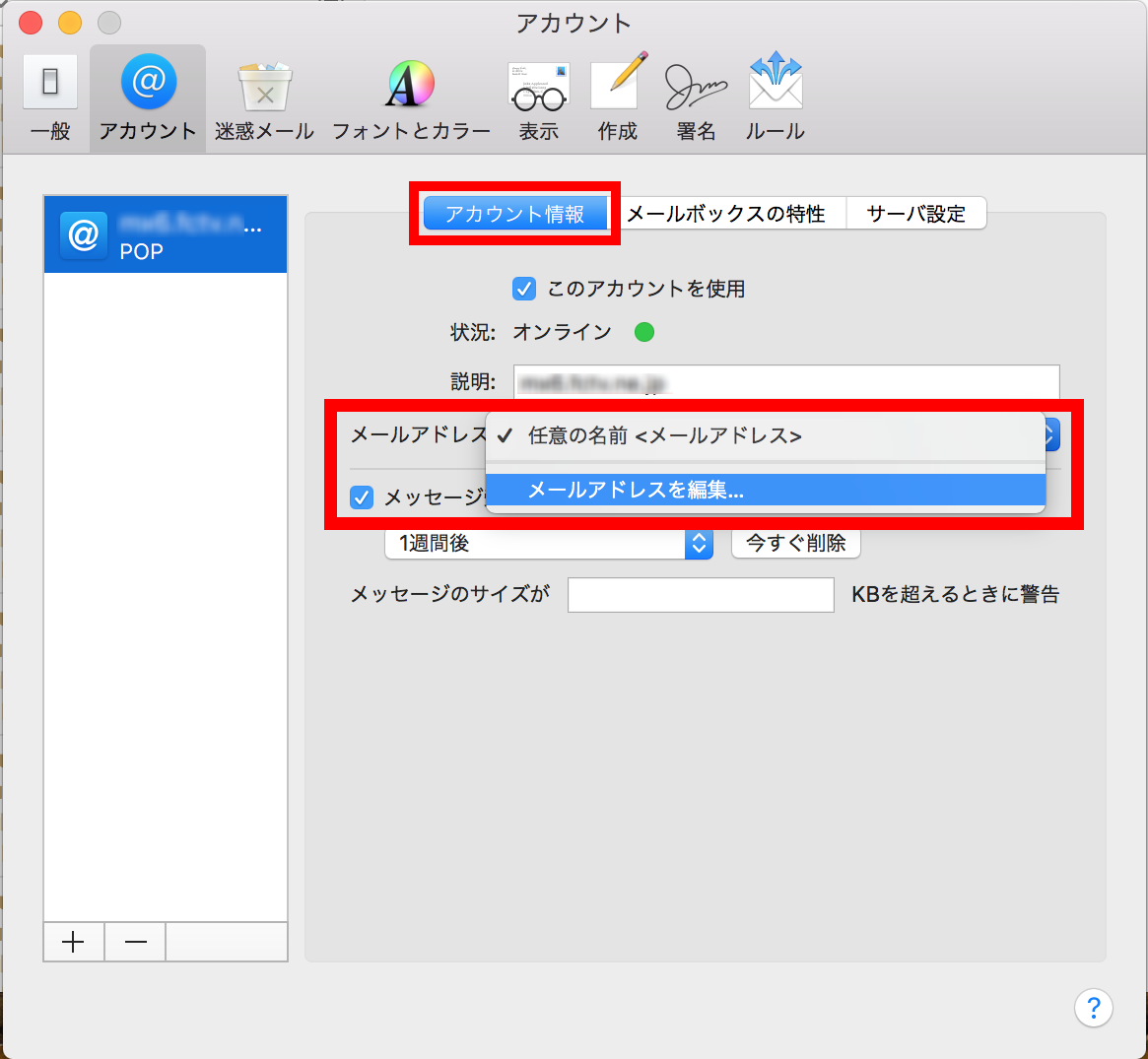Open フォントとカラー settings
This screenshot has width=1148, height=1059.
(x=410, y=94)
